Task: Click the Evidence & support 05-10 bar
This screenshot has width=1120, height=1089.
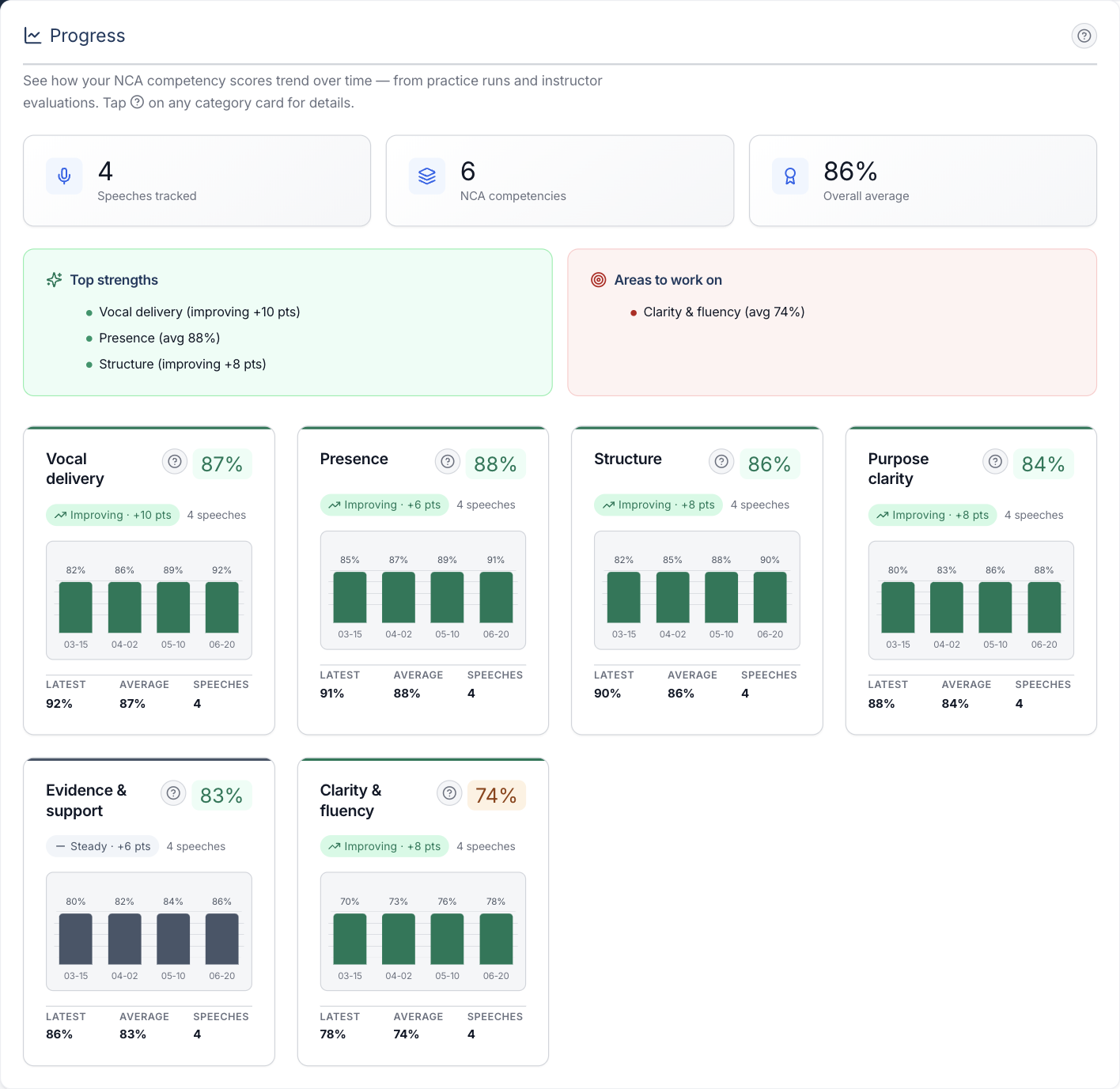Action: (x=173, y=939)
